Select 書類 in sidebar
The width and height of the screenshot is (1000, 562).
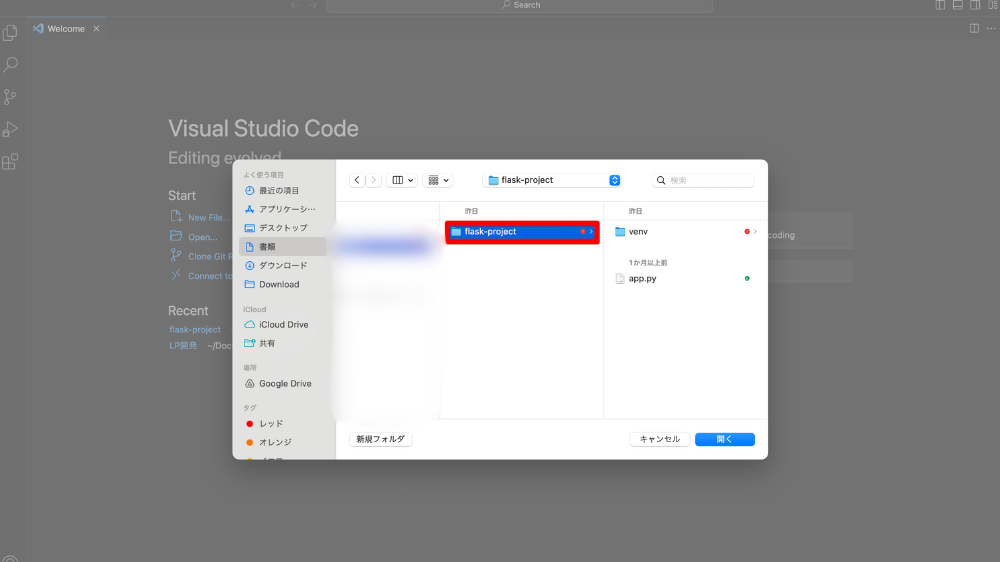(x=283, y=247)
